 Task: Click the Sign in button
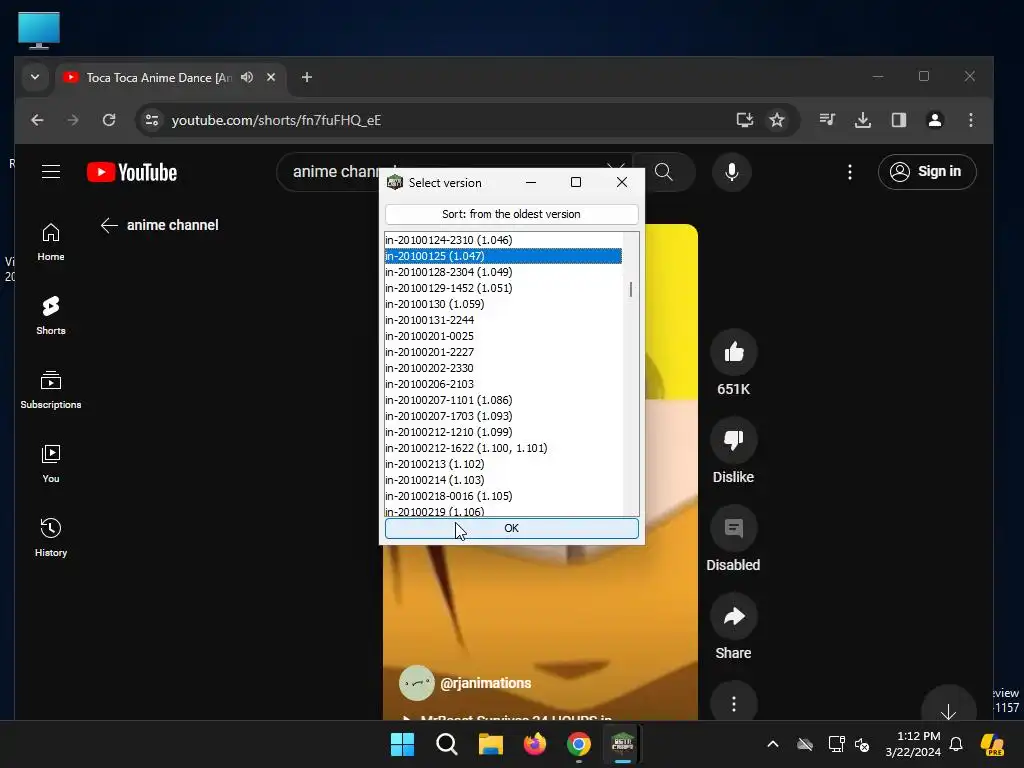coord(927,172)
